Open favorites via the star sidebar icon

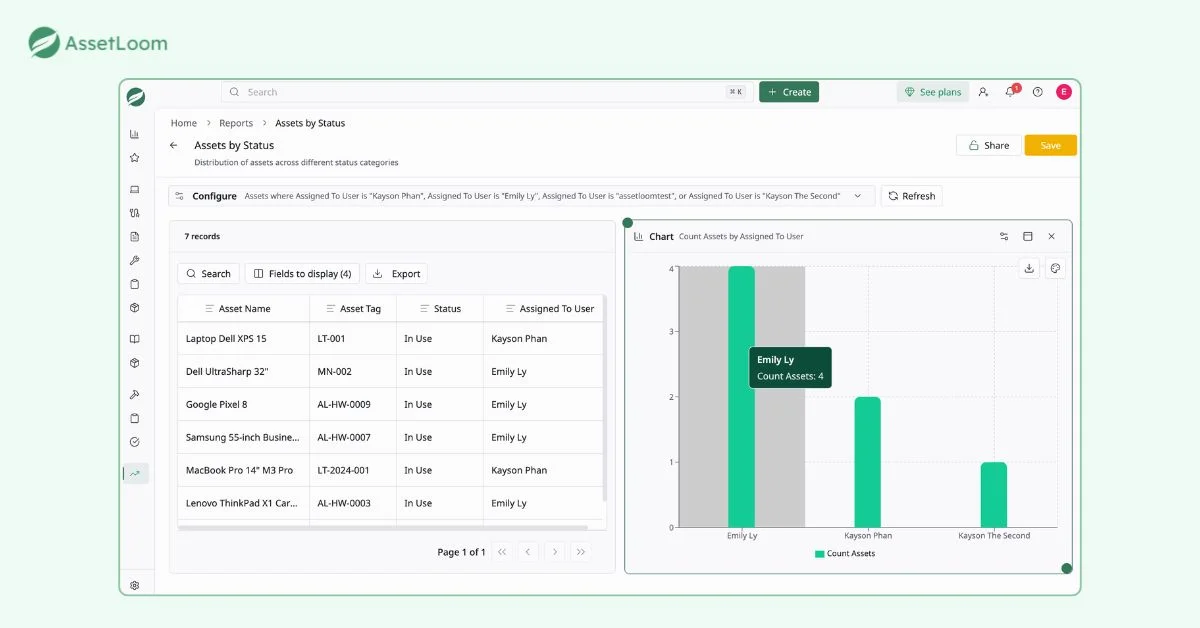(135, 157)
